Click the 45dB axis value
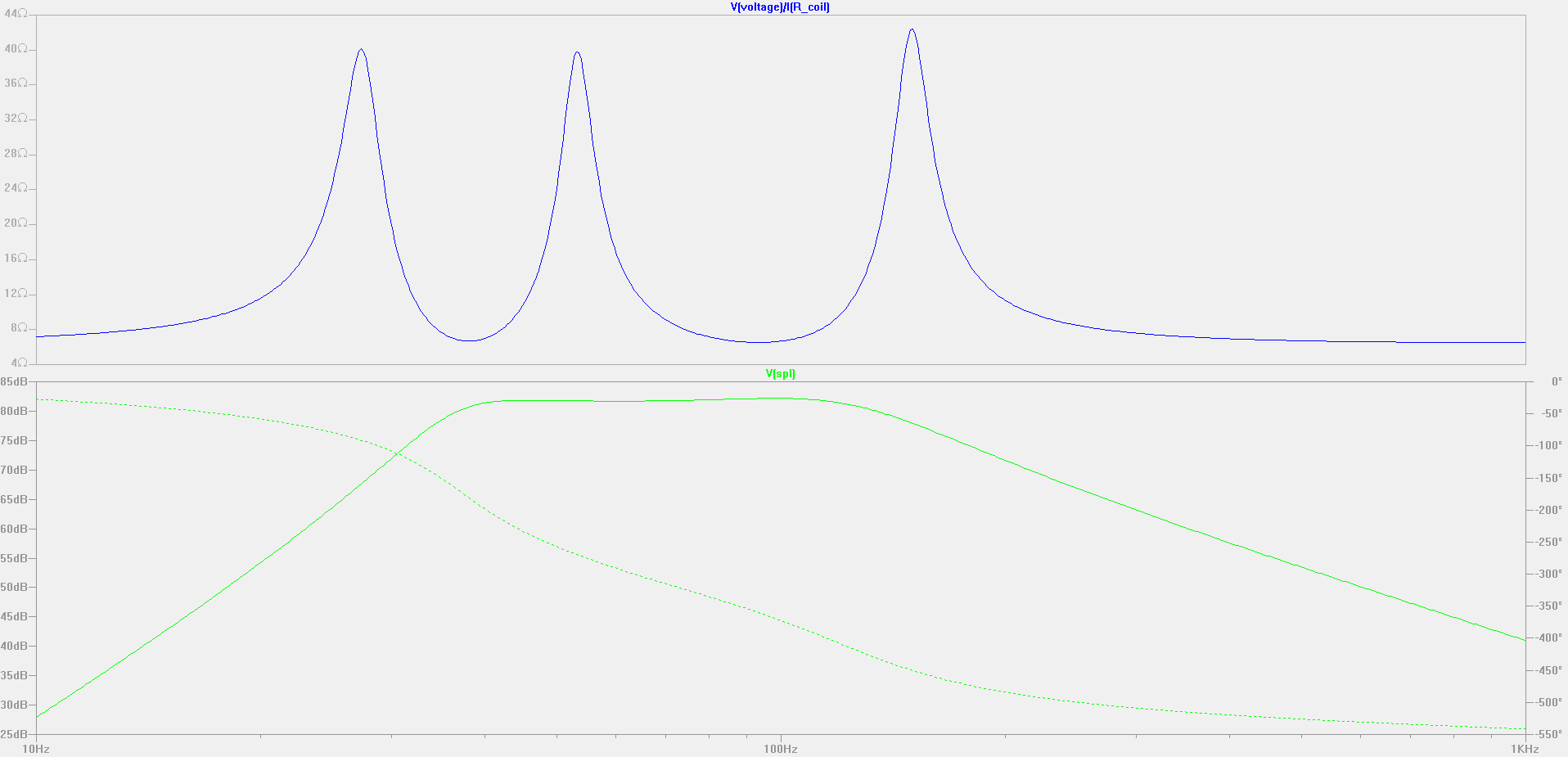Screen dimensions: 1568x757 click(14, 616)
